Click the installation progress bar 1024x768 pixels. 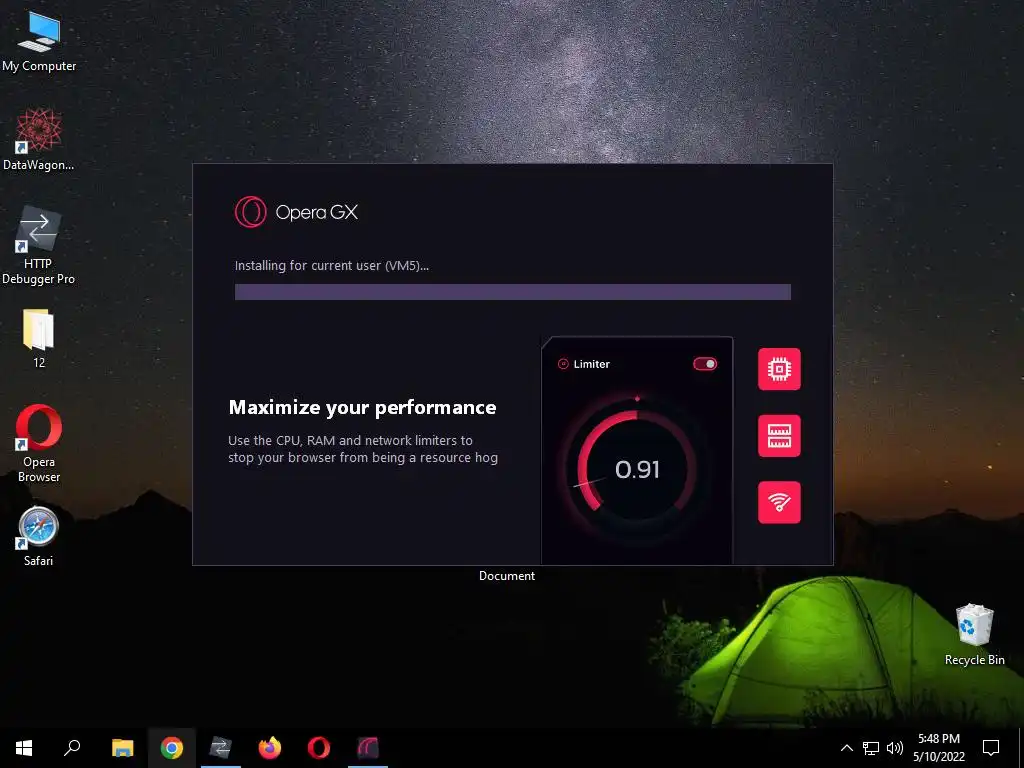tap(513, 291)
